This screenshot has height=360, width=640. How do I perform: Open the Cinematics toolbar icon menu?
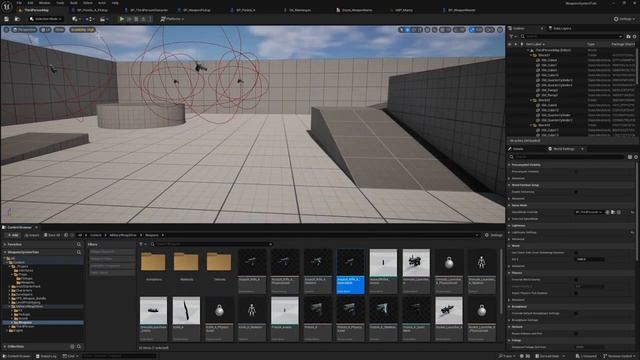(103, 19)
